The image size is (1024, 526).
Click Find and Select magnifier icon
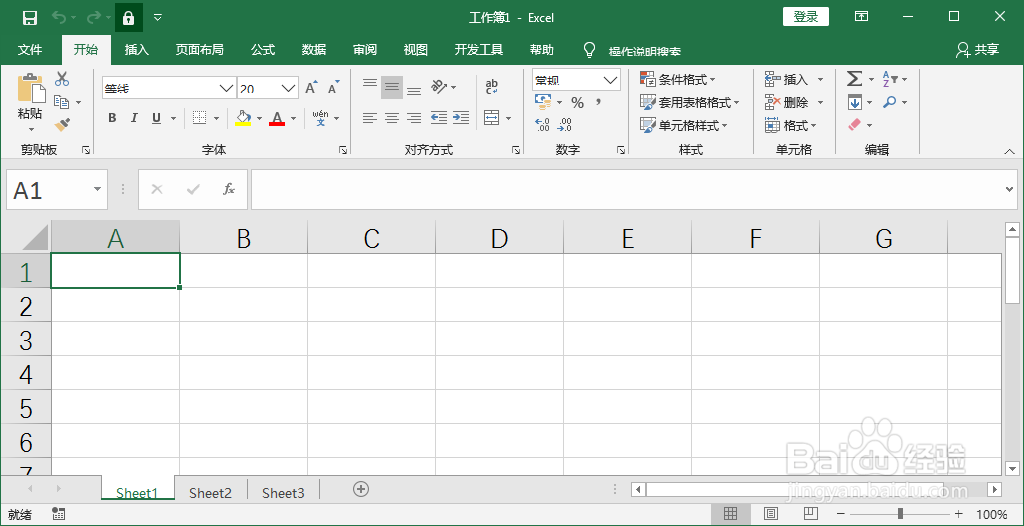(x=889, y=102)
